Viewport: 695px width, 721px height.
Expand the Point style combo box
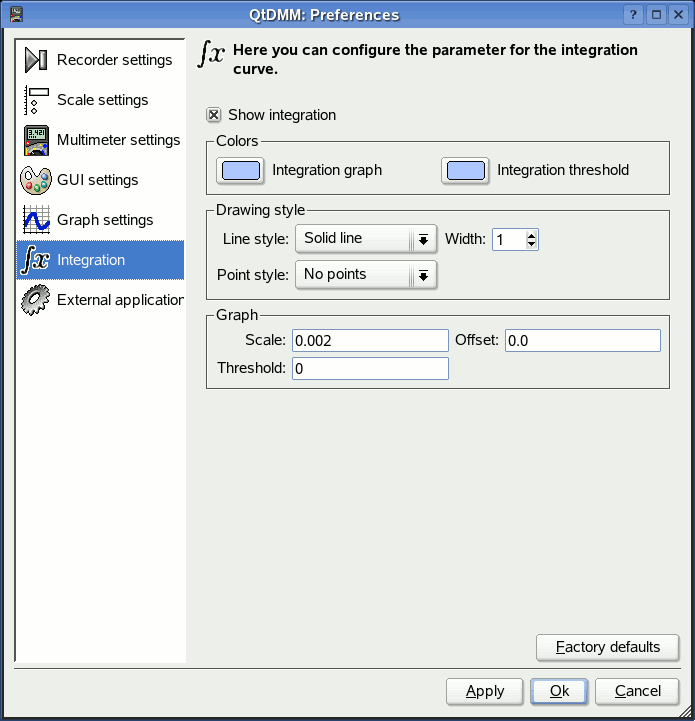[x=365, y=275]
